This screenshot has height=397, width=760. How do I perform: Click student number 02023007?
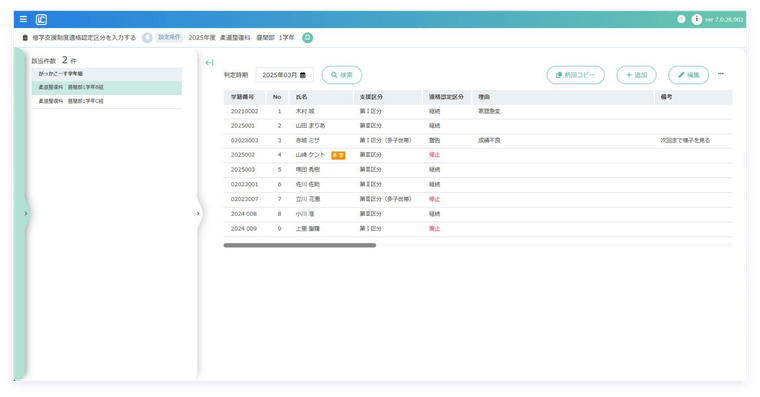pos(244,199)
